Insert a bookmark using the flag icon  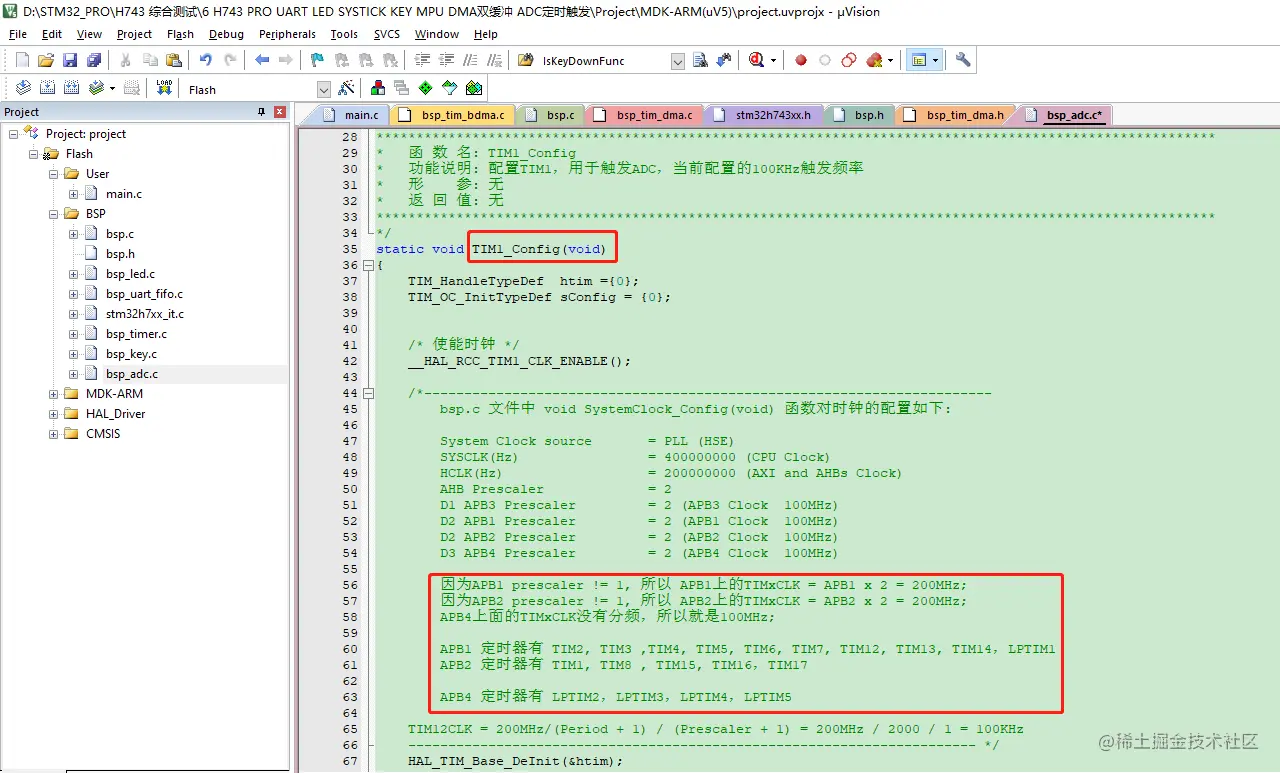(317, 60)
